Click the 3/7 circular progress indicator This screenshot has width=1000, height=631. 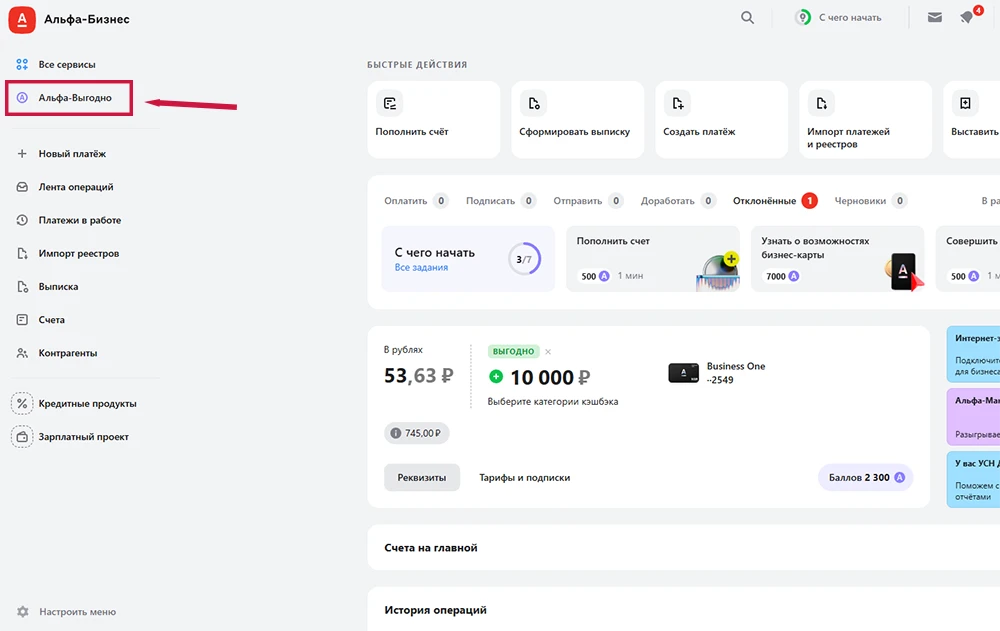click(524, 259)
